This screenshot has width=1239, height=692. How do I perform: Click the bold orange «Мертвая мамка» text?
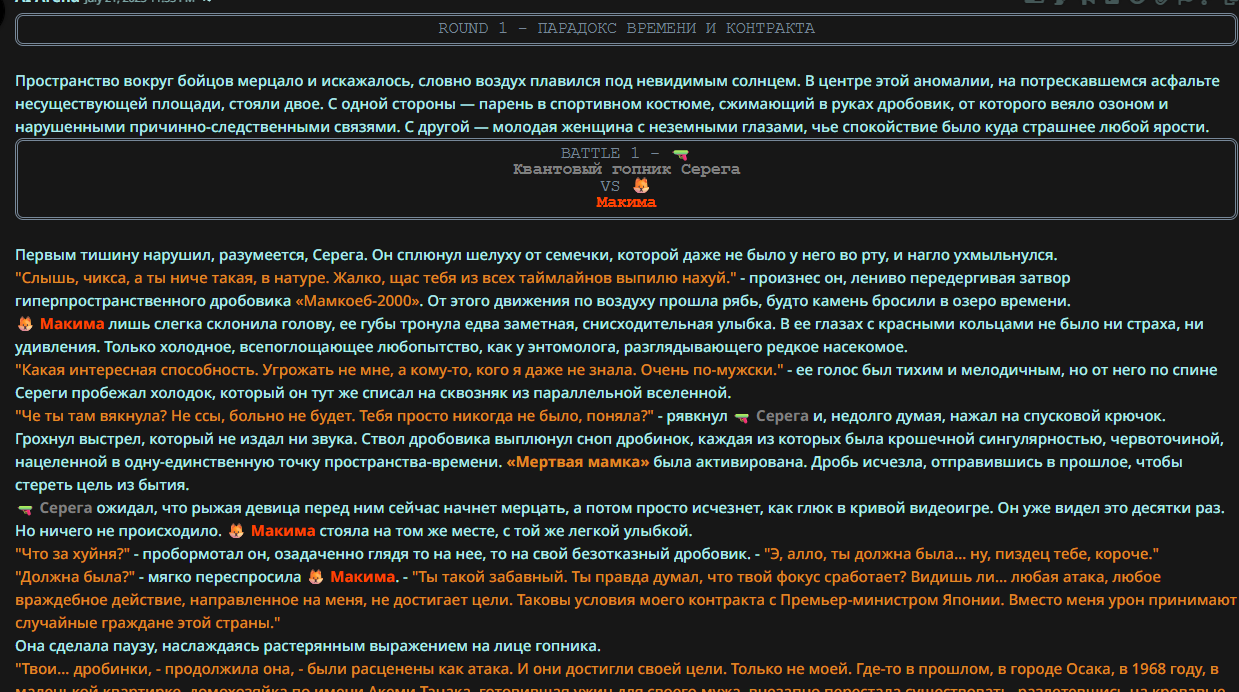578,462
